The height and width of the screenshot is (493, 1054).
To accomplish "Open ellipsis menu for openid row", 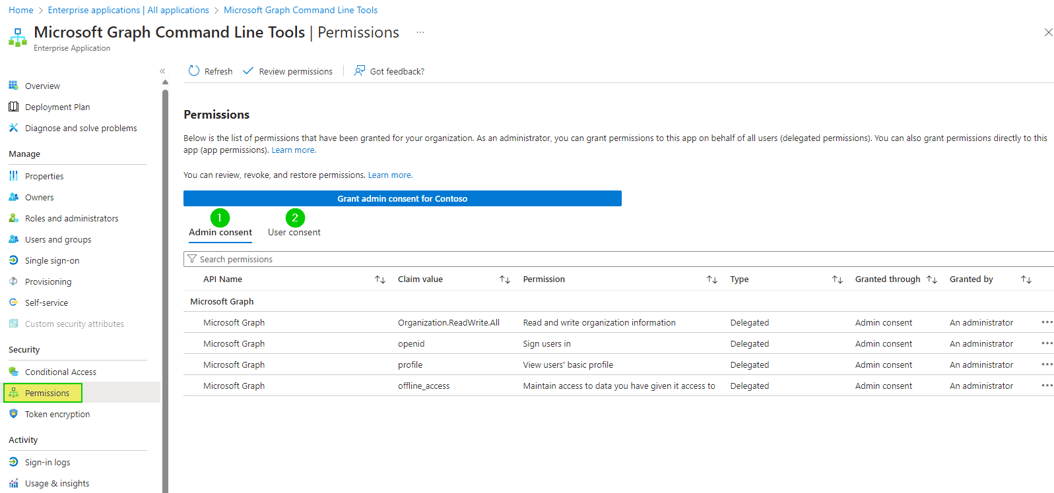I will click(x=1047, y=344).
